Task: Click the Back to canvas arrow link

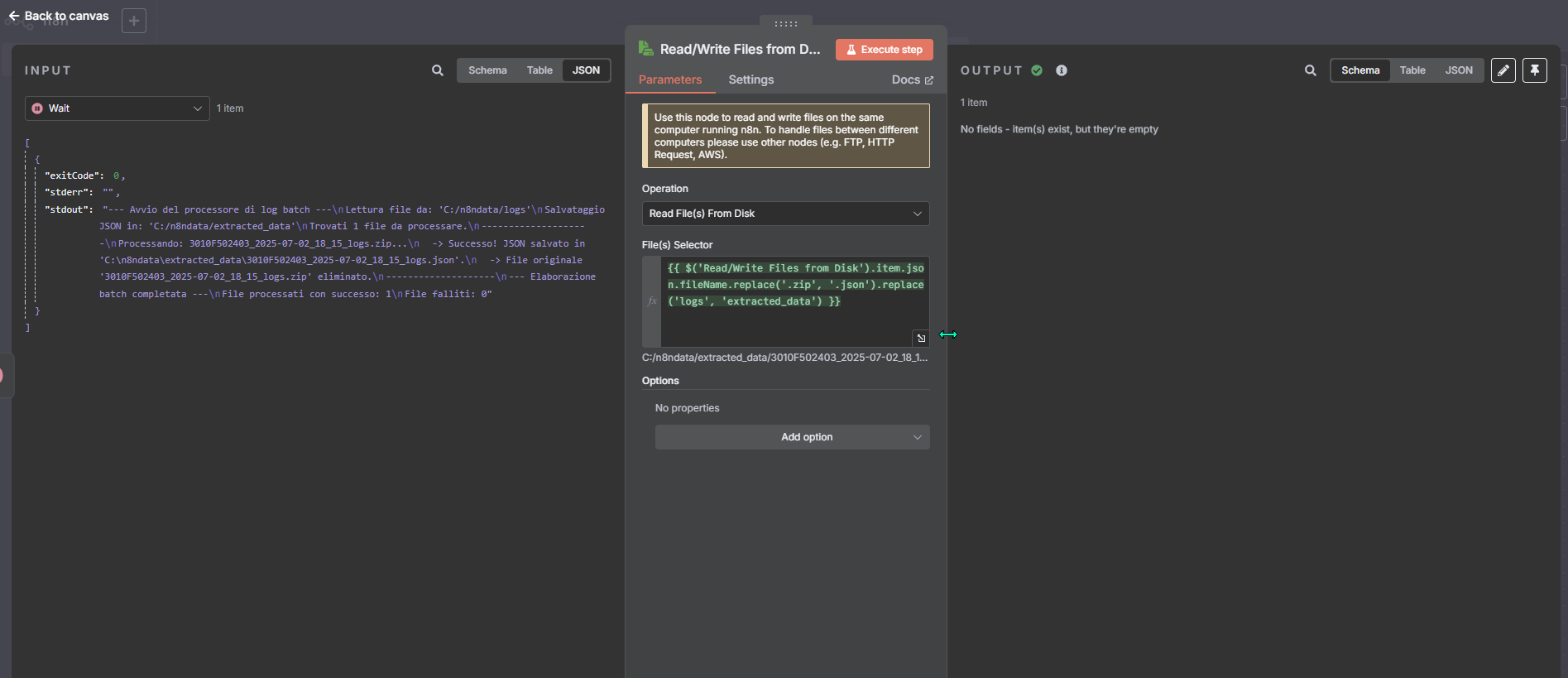Action: point(59,16)
